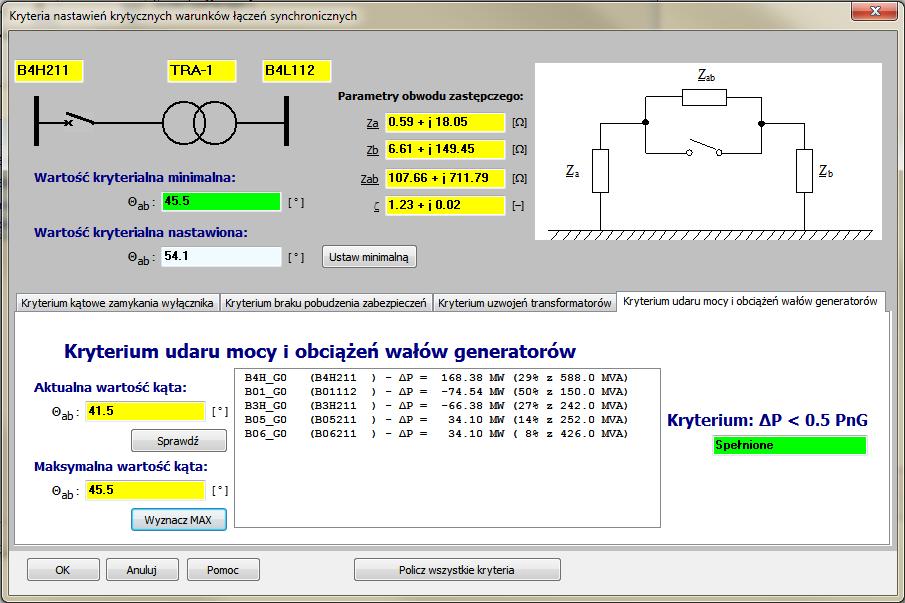Click the Kryterium udaru mocy heading in the tab panel

(x=320, y=351)
